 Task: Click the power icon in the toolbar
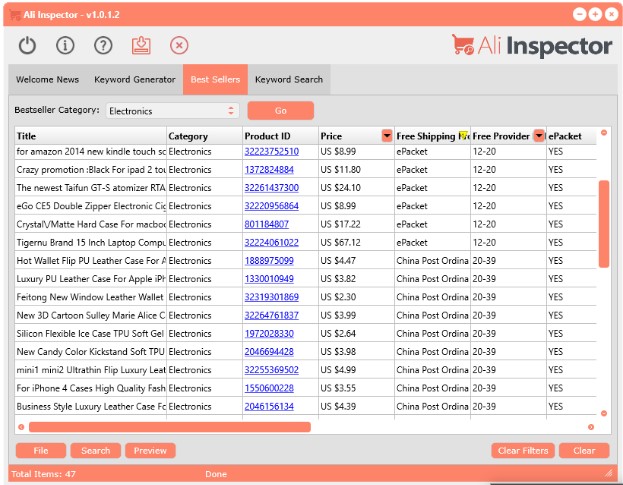(28, 45)
